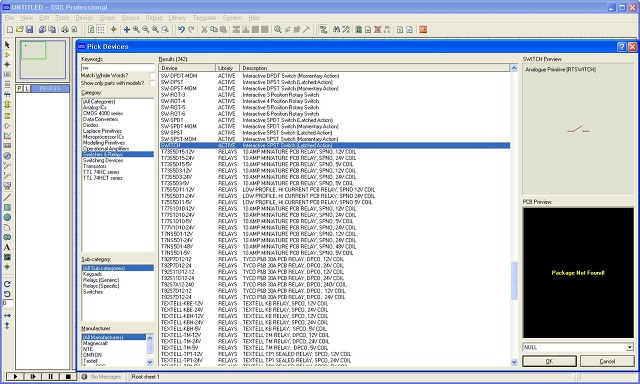Select the Buses mode tool
Screen dimensions: 640x384
click(7, 94)
